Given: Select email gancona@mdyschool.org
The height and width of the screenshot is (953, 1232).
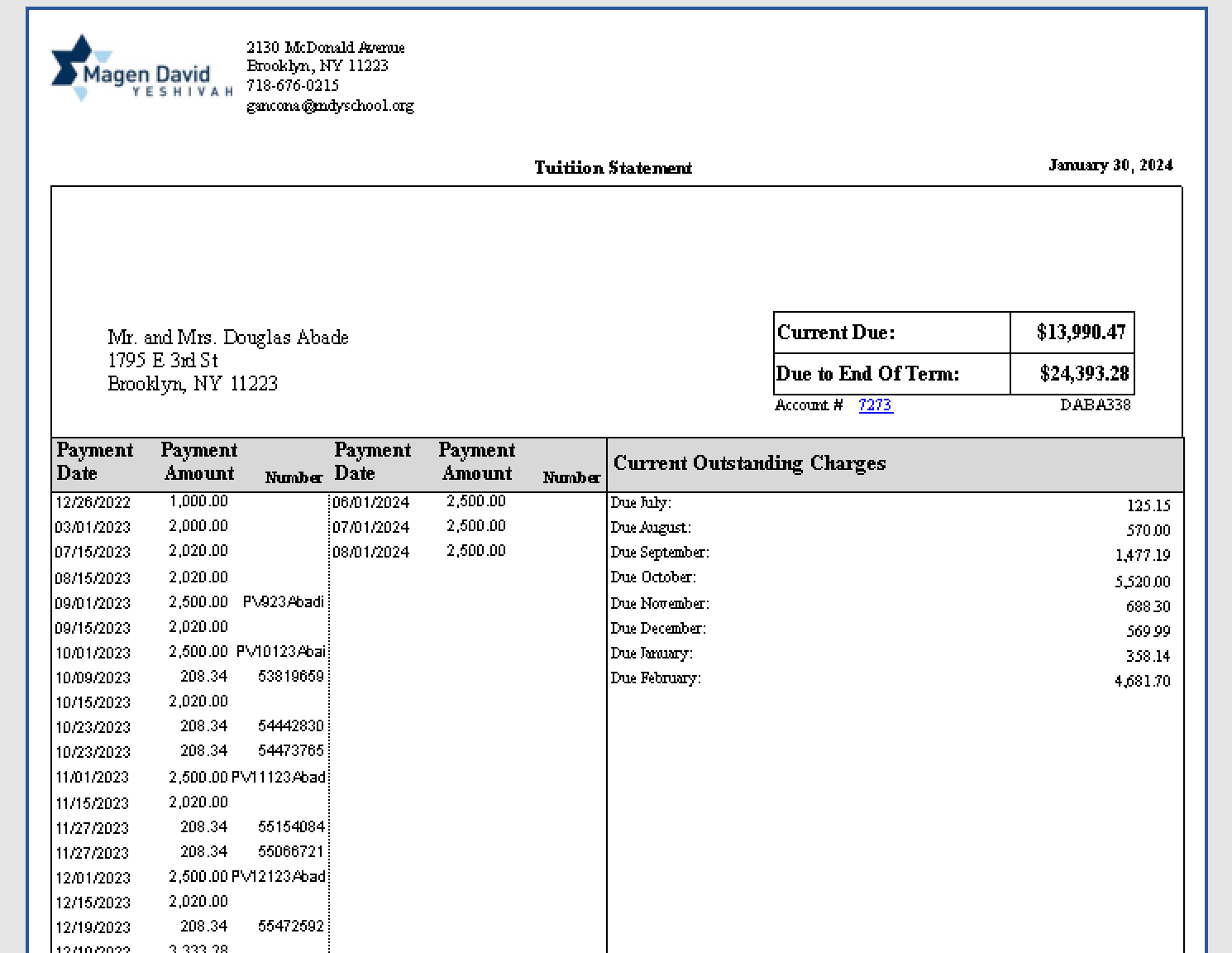Looking at the screenshot, I should point(330,106).
